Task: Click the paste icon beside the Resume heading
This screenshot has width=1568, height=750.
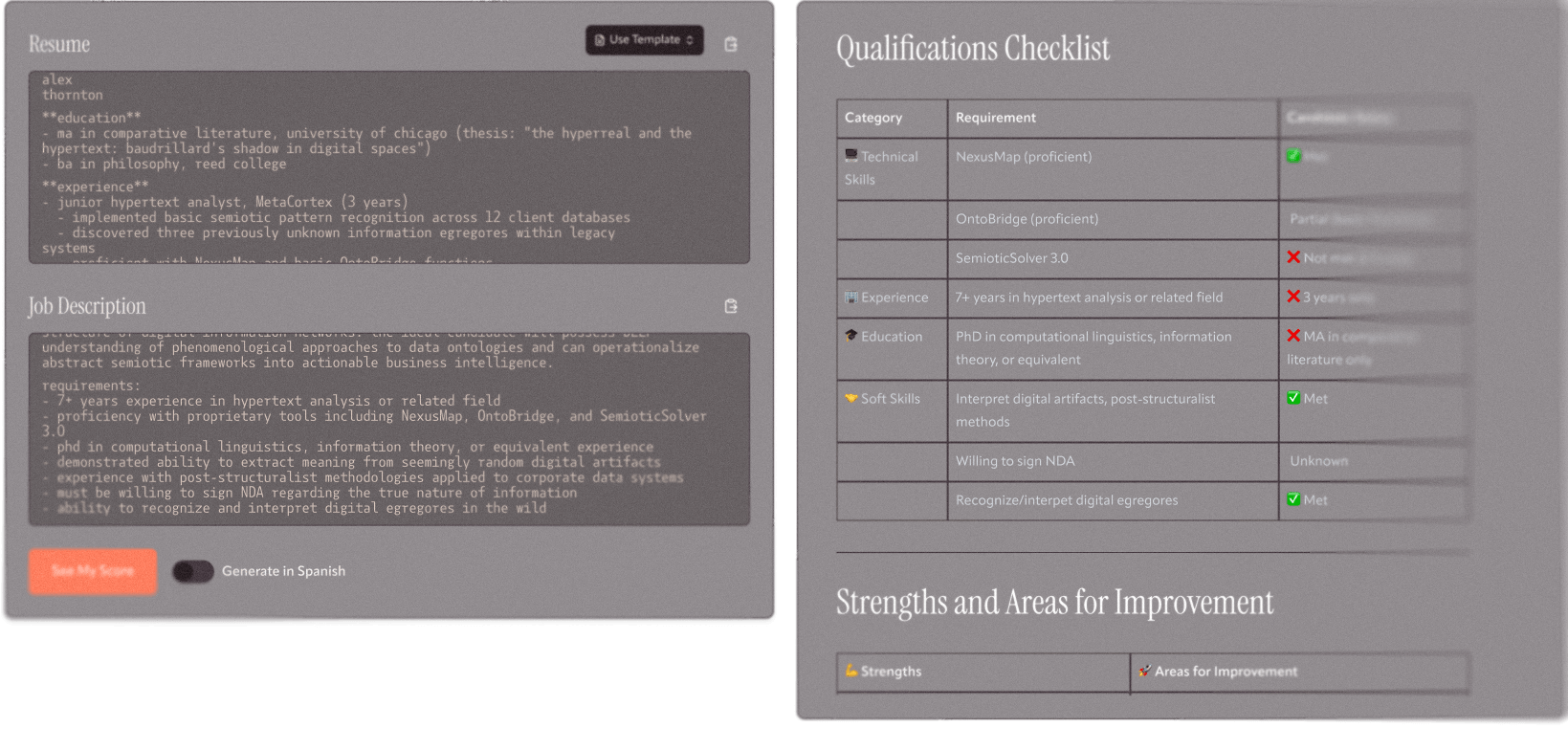Action: [730, 43]
